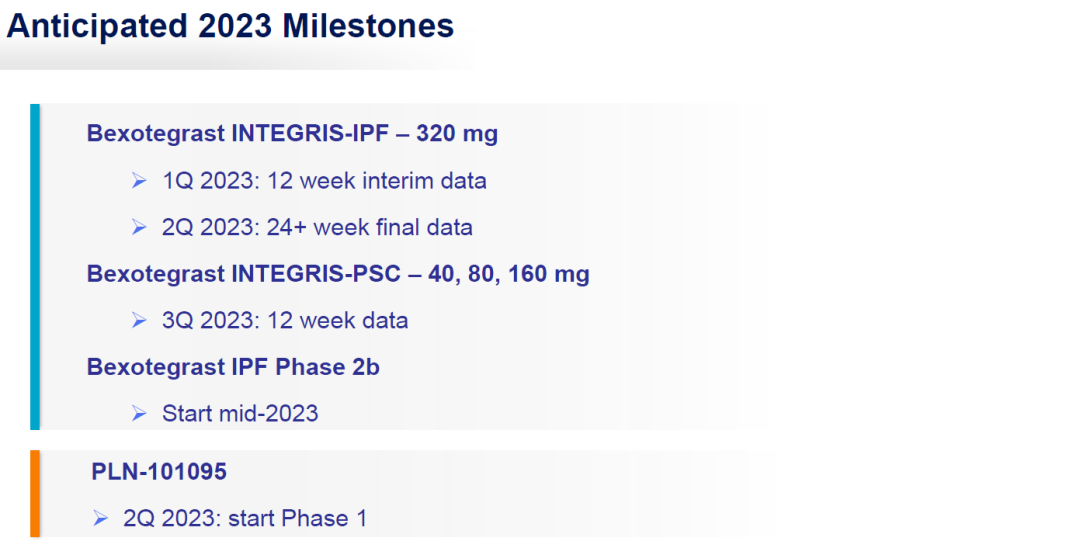Click the arrow bullet before Start mid-2023
The image size is (1080, 548).
pyautogui.click(x=139, y=414)
